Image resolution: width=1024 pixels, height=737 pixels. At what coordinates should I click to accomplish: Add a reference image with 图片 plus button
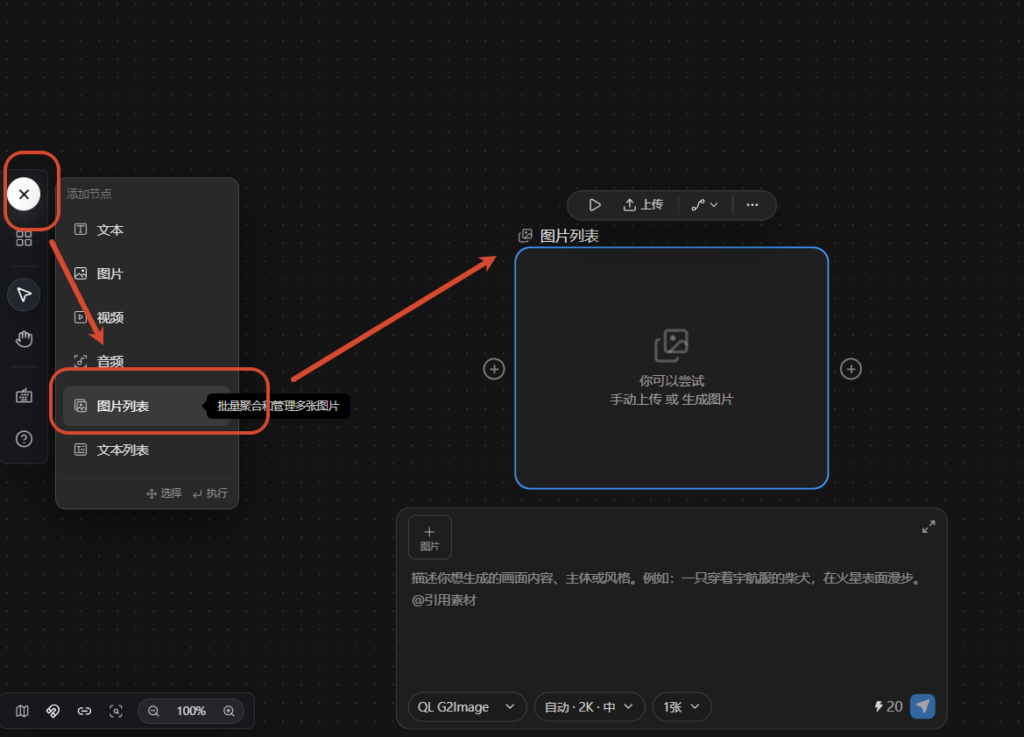point(430,538)
